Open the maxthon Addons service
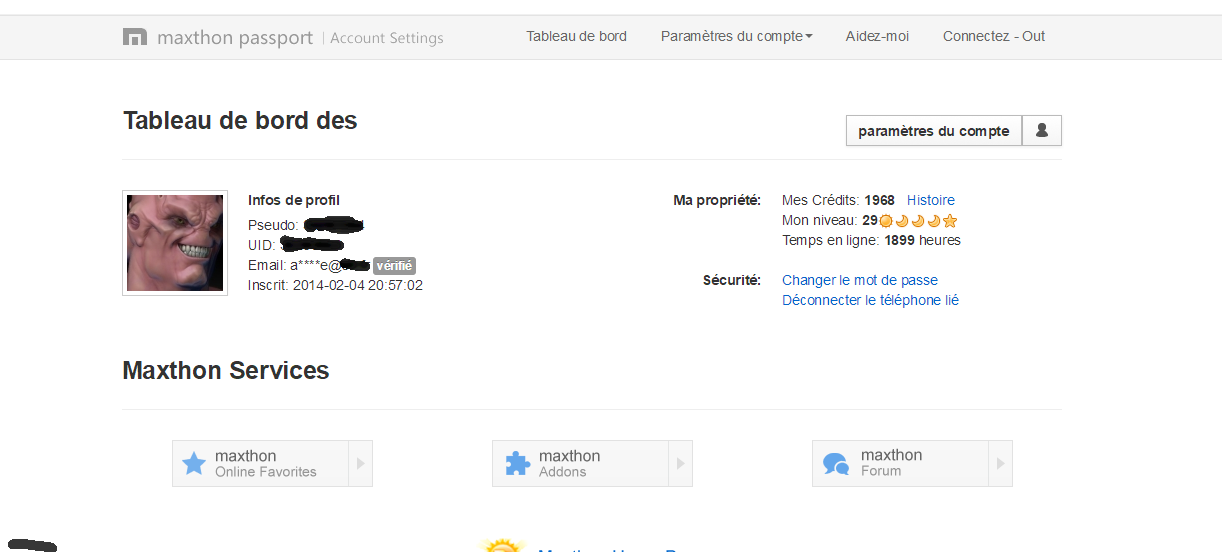 pos(581,463)
